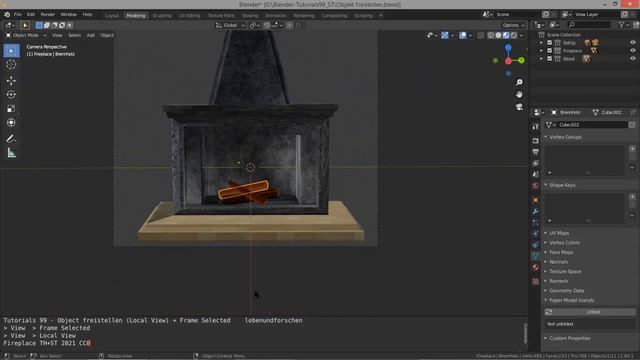Select the Rotate tool
640x360 pixels.
tap(11, 95)
